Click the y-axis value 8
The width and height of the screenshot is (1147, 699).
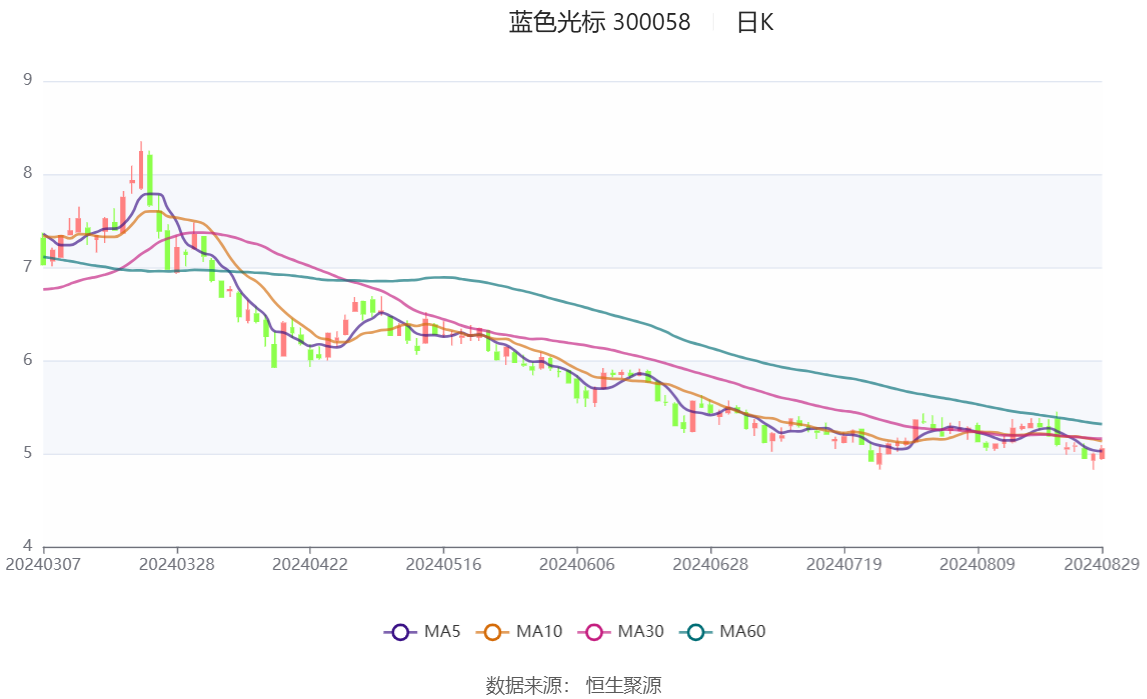28,173
